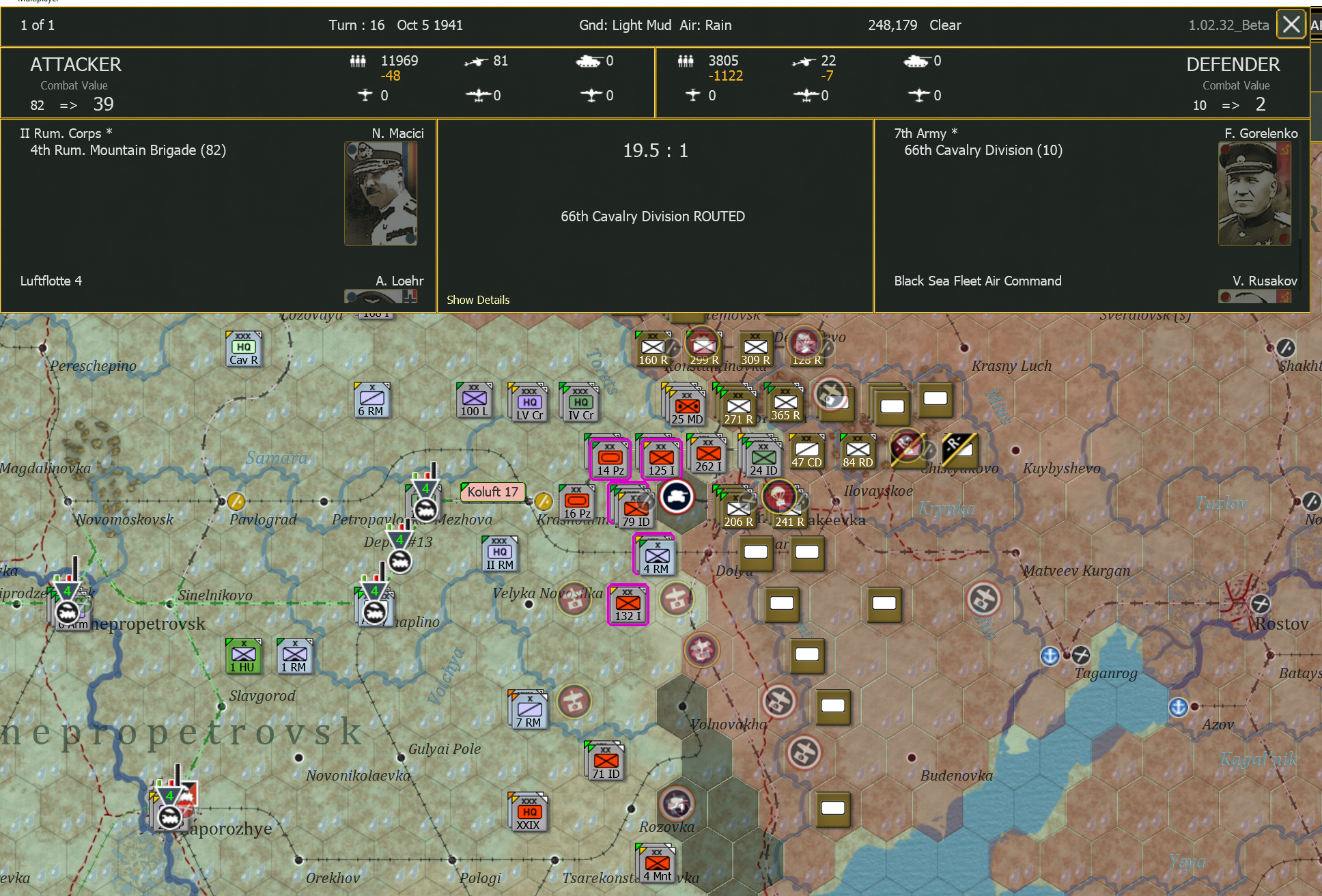The width and height of the screenshot is (1322, 896).
Task: Click the Luftflotte 4 air command entry
Action: [51, 281]
